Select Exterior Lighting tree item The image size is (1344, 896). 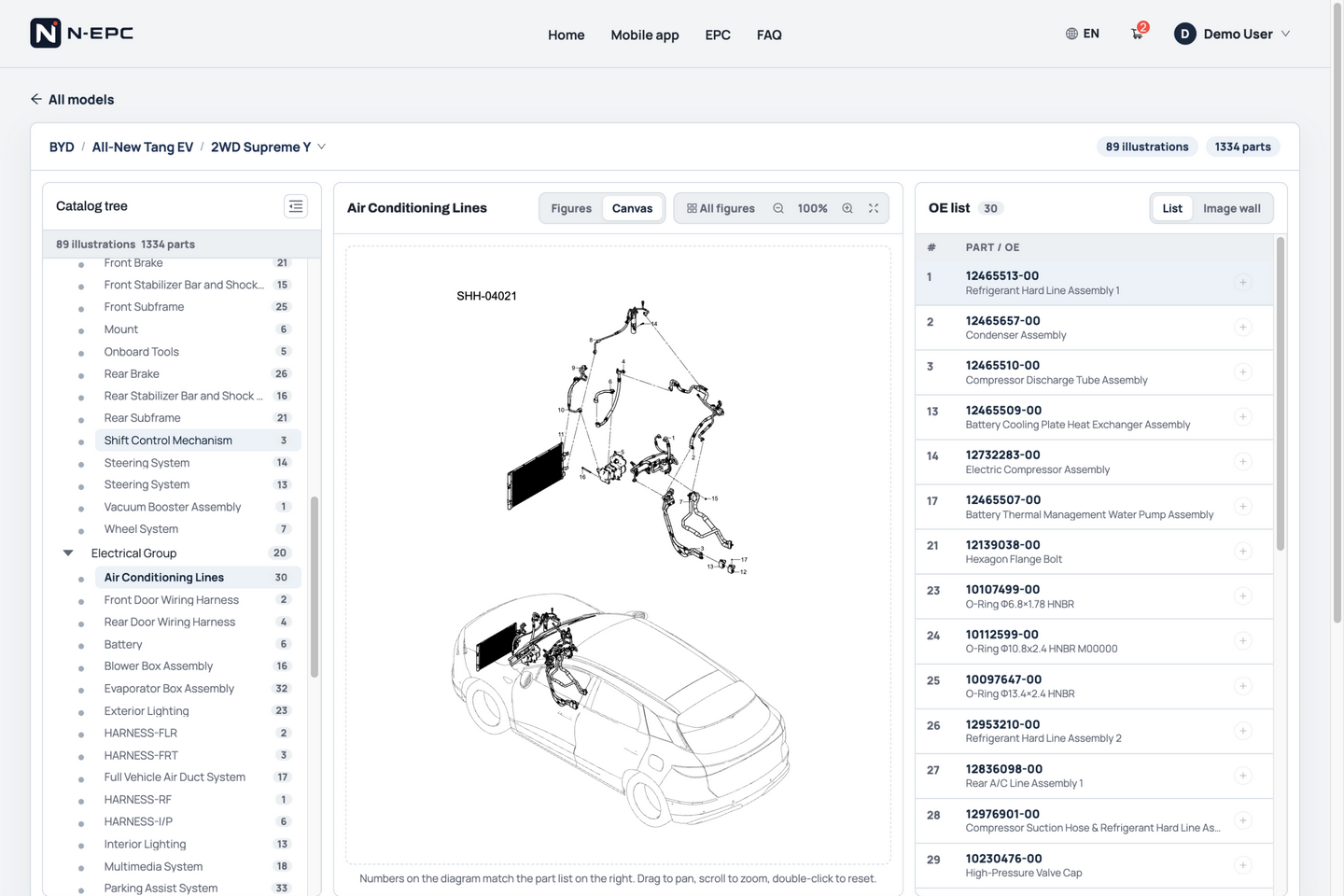[x=198, y=711]
